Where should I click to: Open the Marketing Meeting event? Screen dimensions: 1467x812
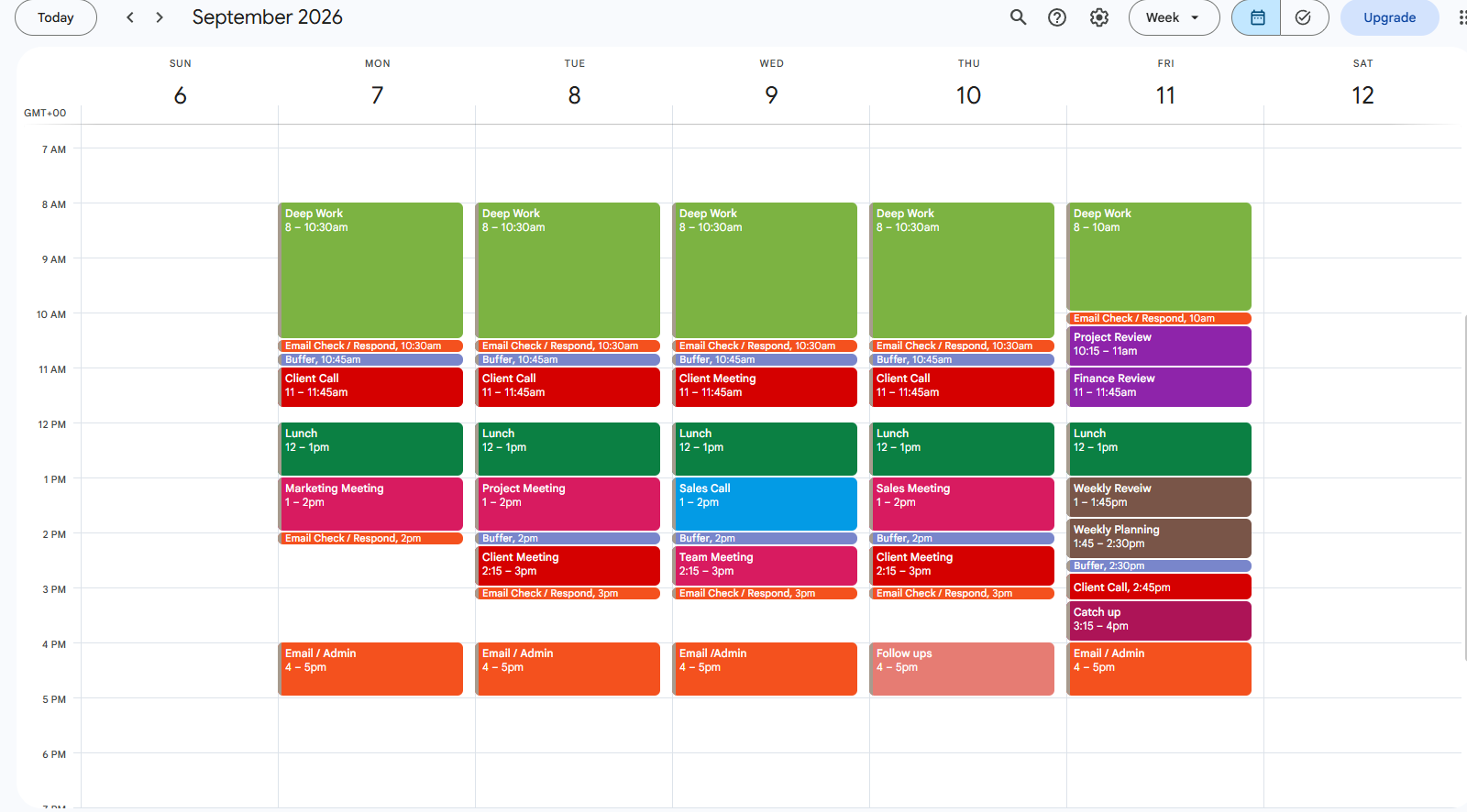point(370,503)
